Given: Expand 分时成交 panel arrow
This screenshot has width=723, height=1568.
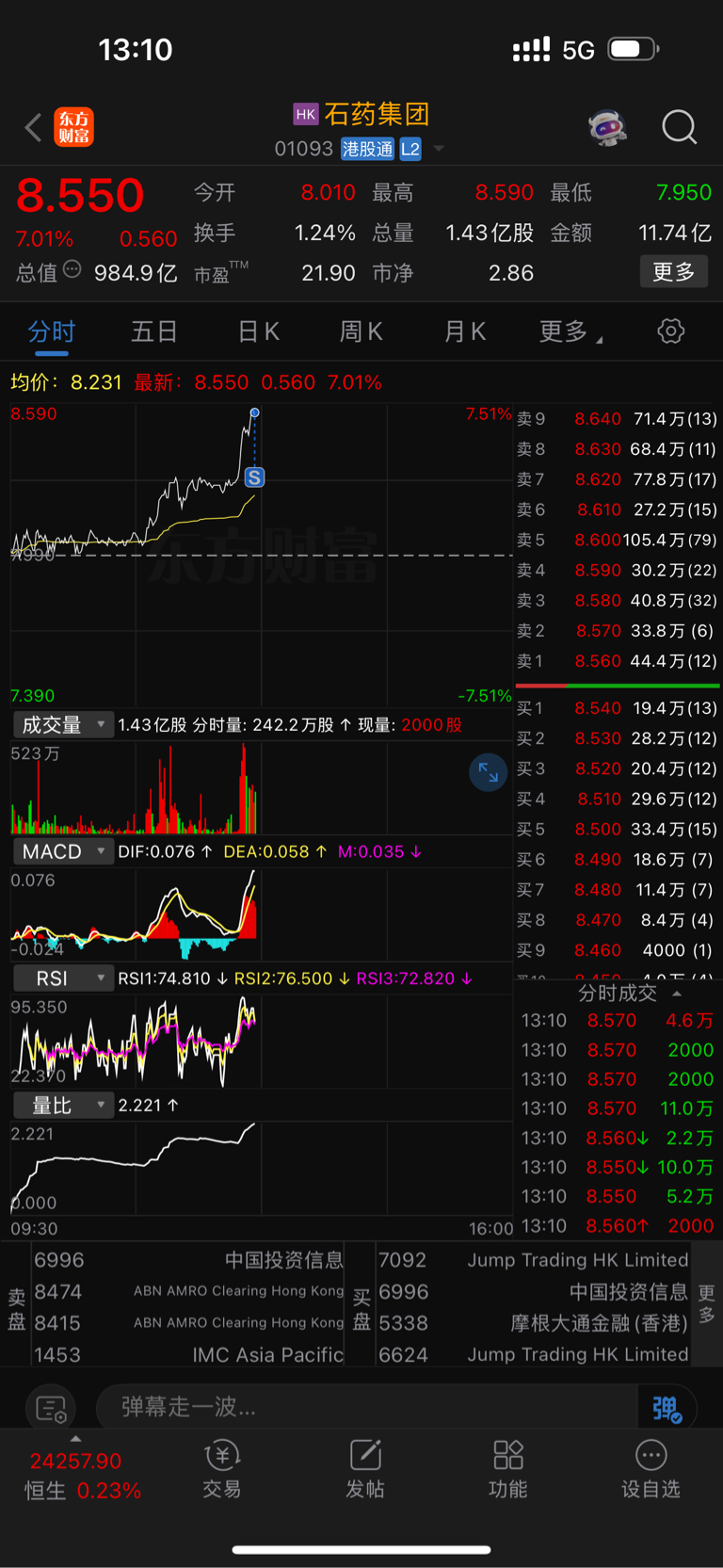Looking at the screenshot, I should pos(676,994).
